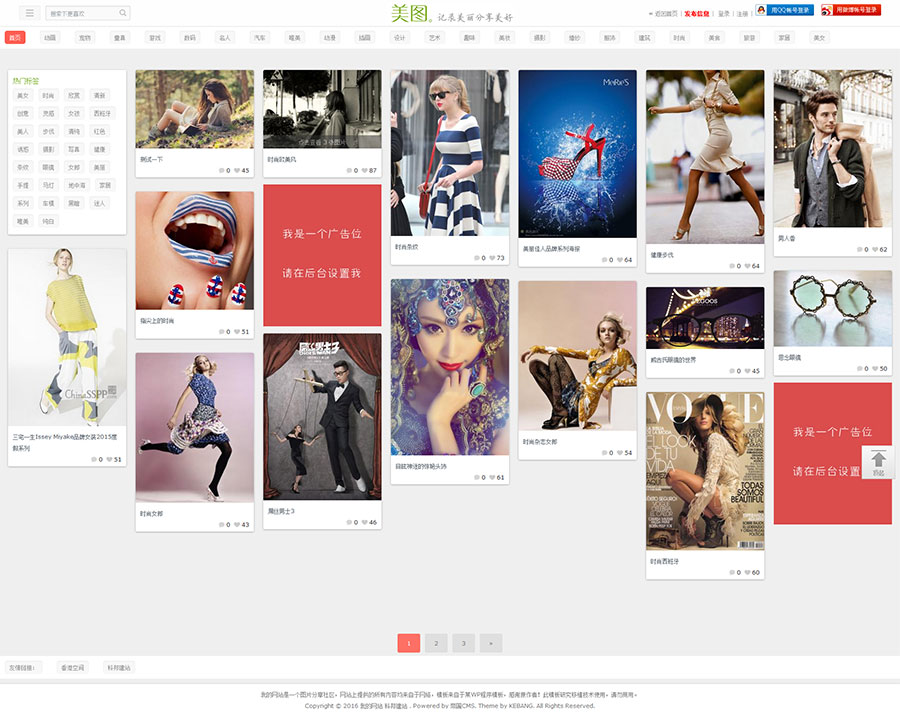
Task: Select the 首页 navigation tab
Action: pos(15,37)
